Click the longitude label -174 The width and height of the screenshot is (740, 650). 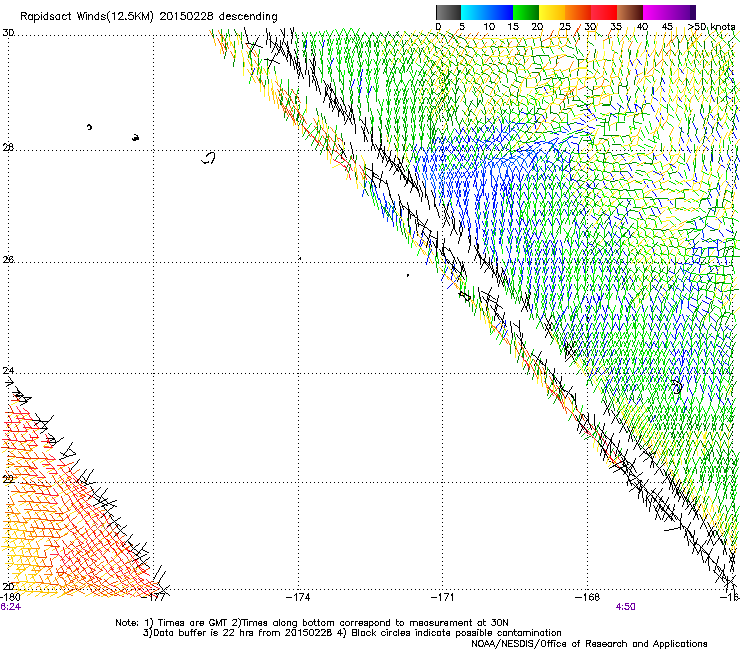tap(298, 598)
